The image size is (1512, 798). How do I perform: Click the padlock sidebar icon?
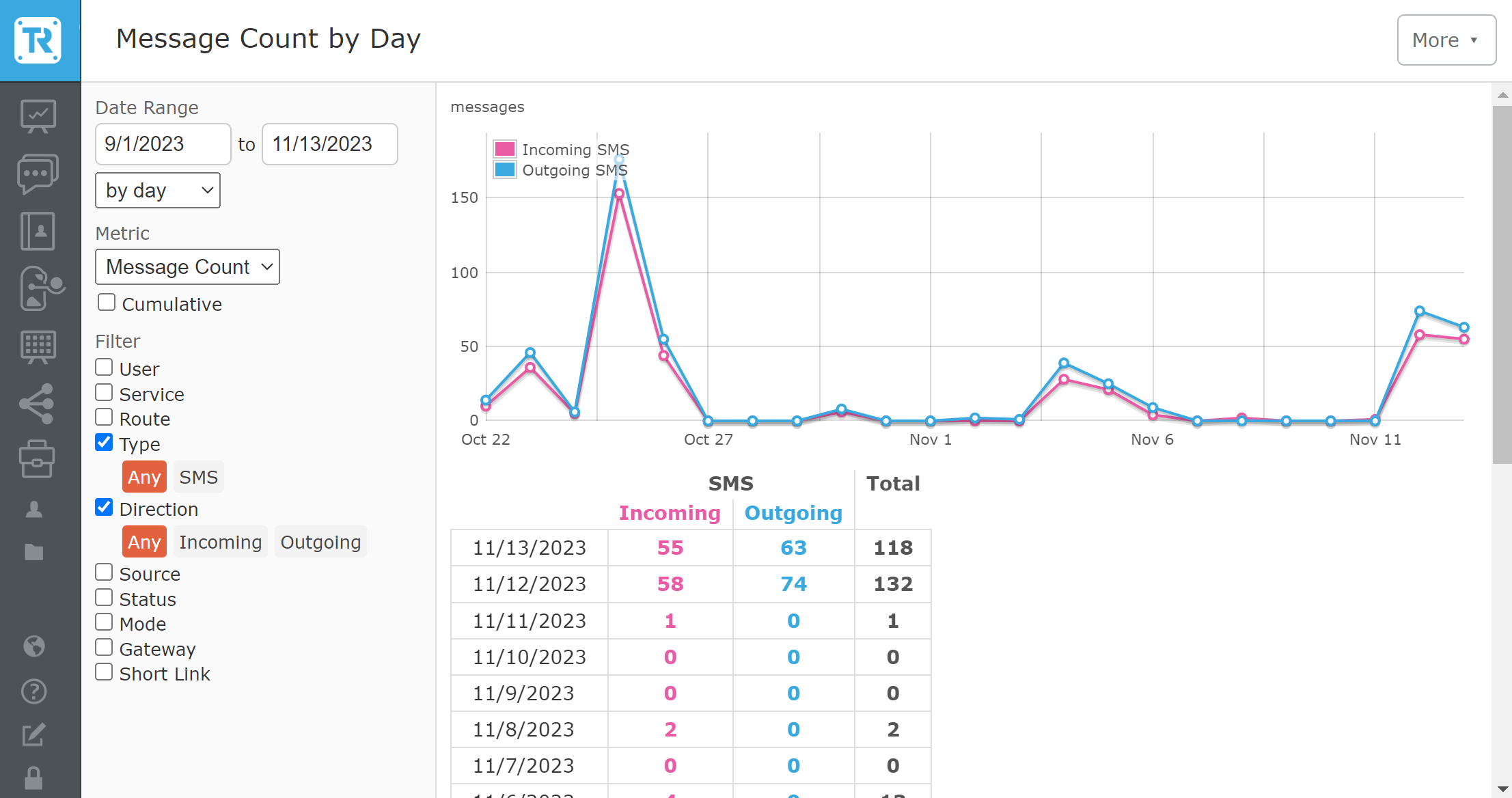34,778
